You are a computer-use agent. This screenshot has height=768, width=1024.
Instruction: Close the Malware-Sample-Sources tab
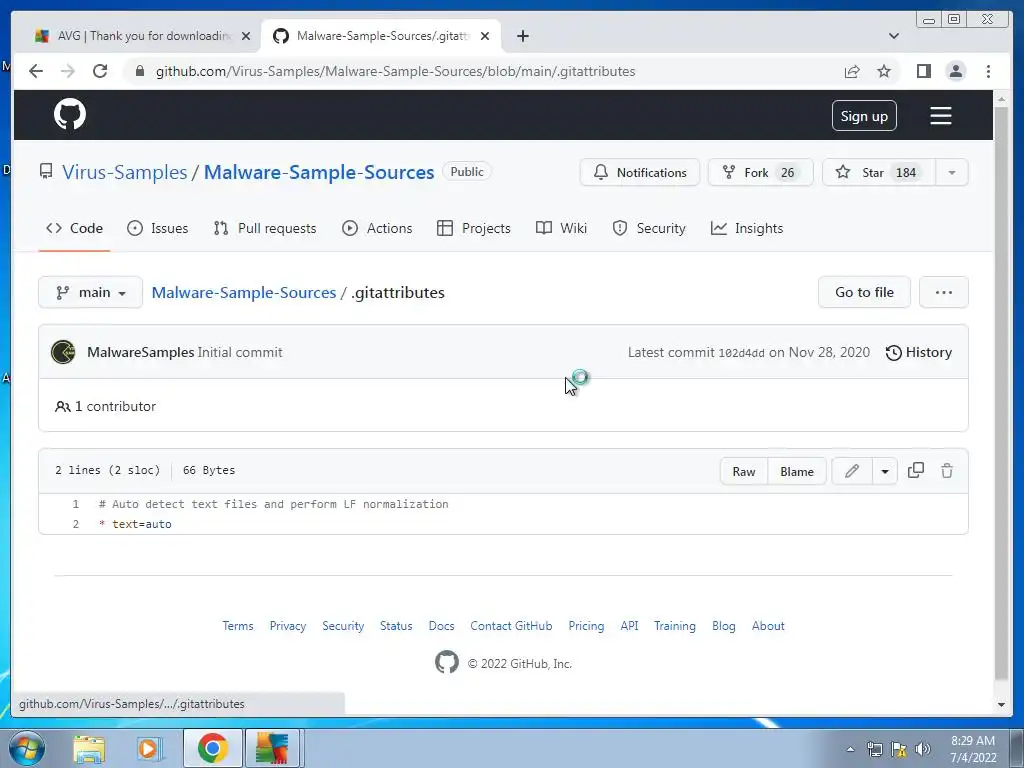click(485, 36)
